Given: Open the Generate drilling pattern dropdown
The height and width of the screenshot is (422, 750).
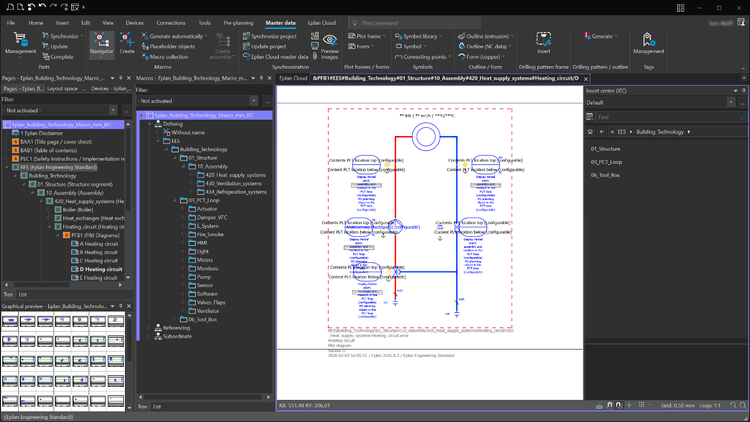Looking at the screenshot, I should [x=616, y=36].
